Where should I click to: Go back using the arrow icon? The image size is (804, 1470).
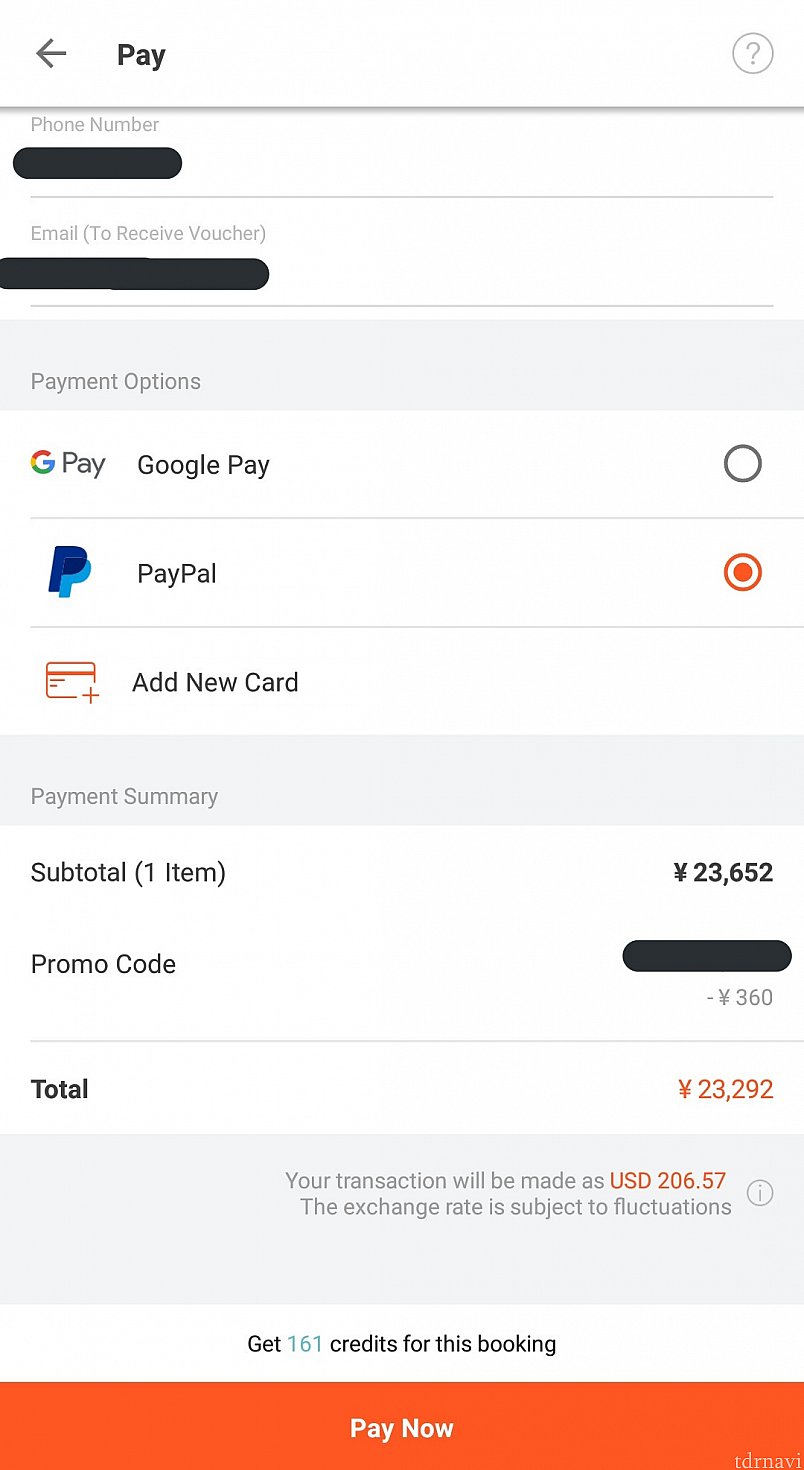click(x=51, y=54)
